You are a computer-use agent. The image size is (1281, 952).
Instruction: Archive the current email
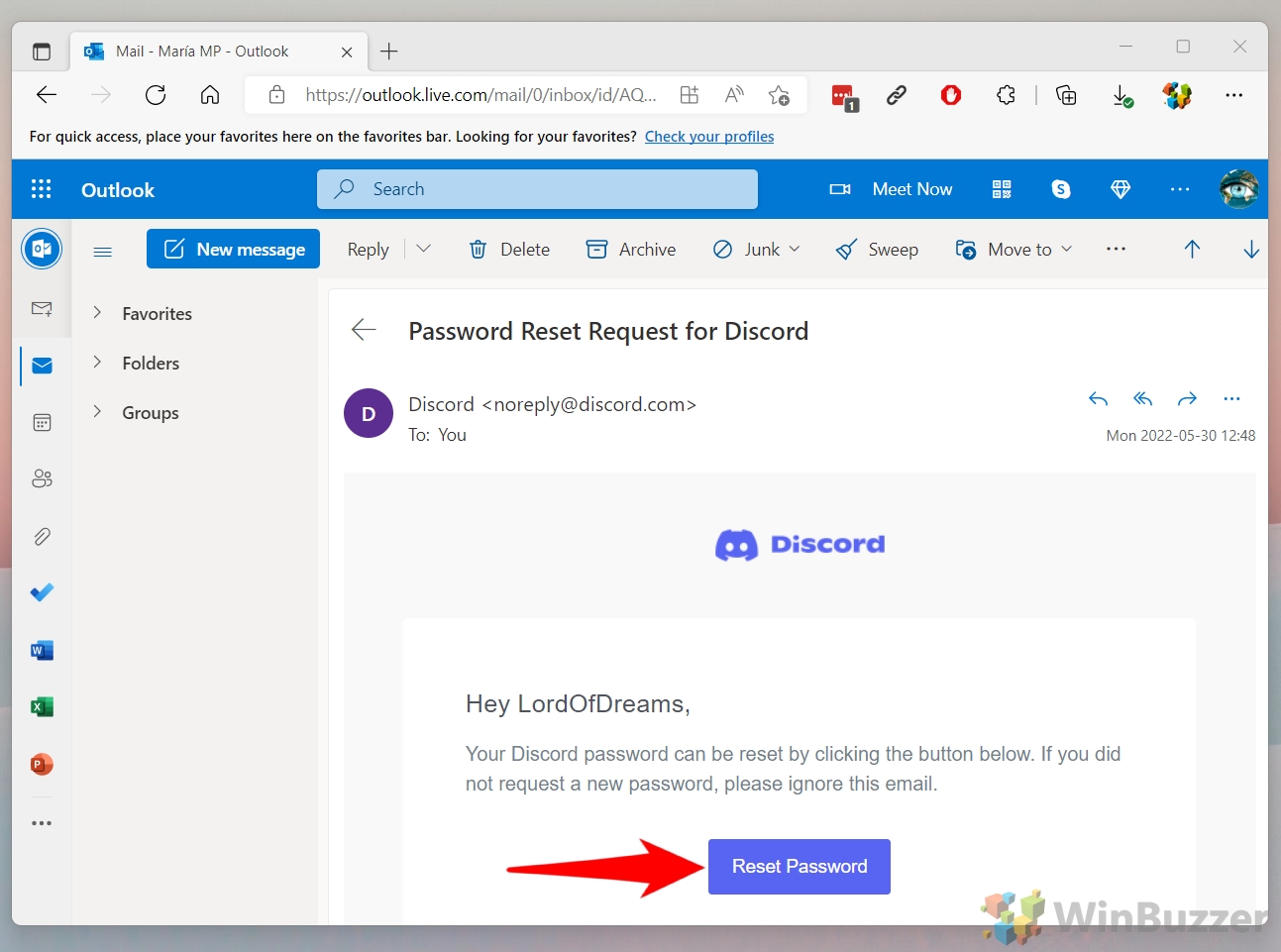tap(631, 250)
